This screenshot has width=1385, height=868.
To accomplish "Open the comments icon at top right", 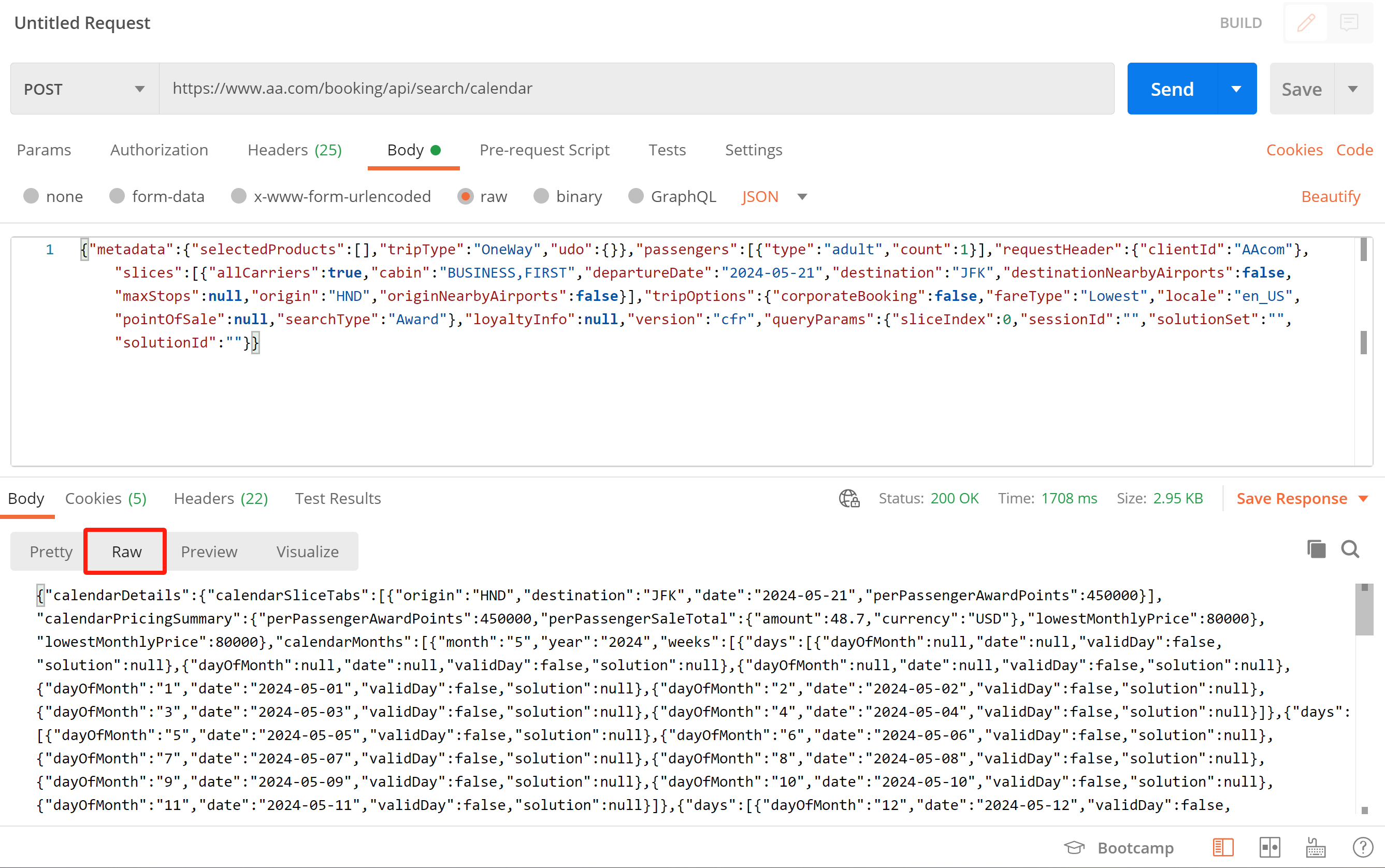I will [1349, 23].
